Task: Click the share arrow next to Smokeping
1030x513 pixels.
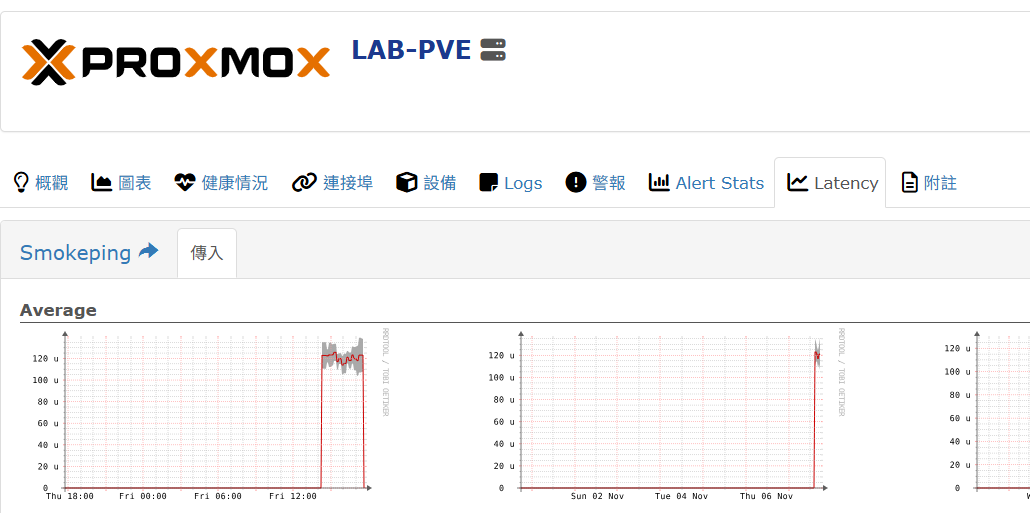Action: click(x=148, y=251)
